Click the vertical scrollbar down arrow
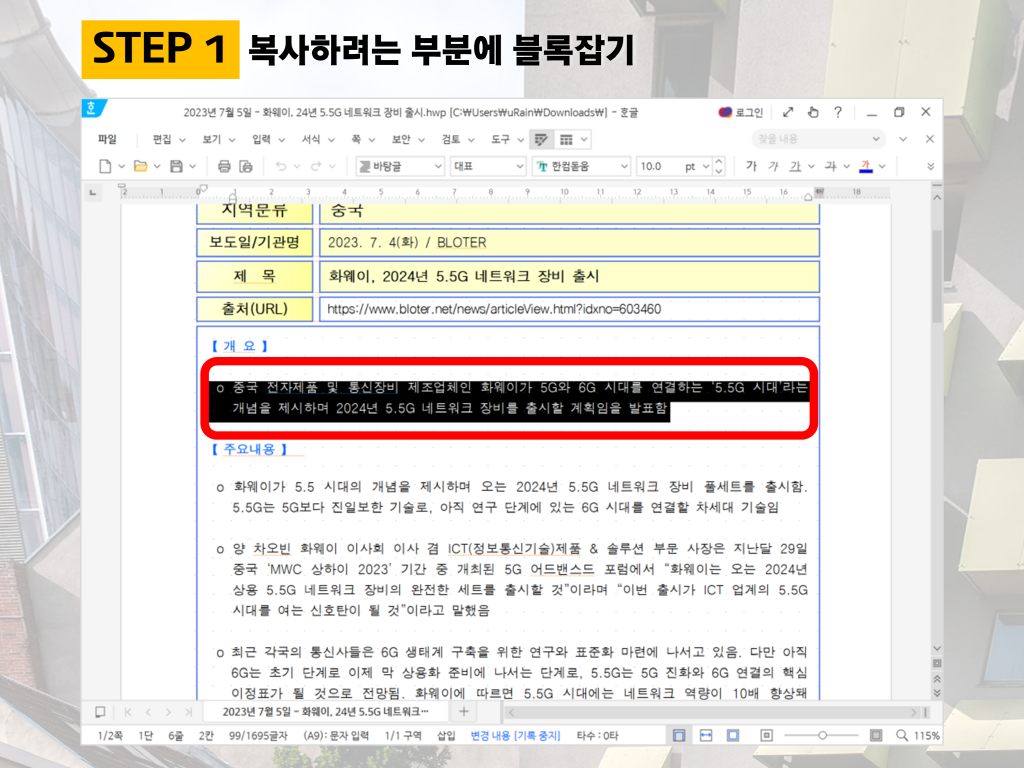1024x768 pixels. (x=937, y=648)
